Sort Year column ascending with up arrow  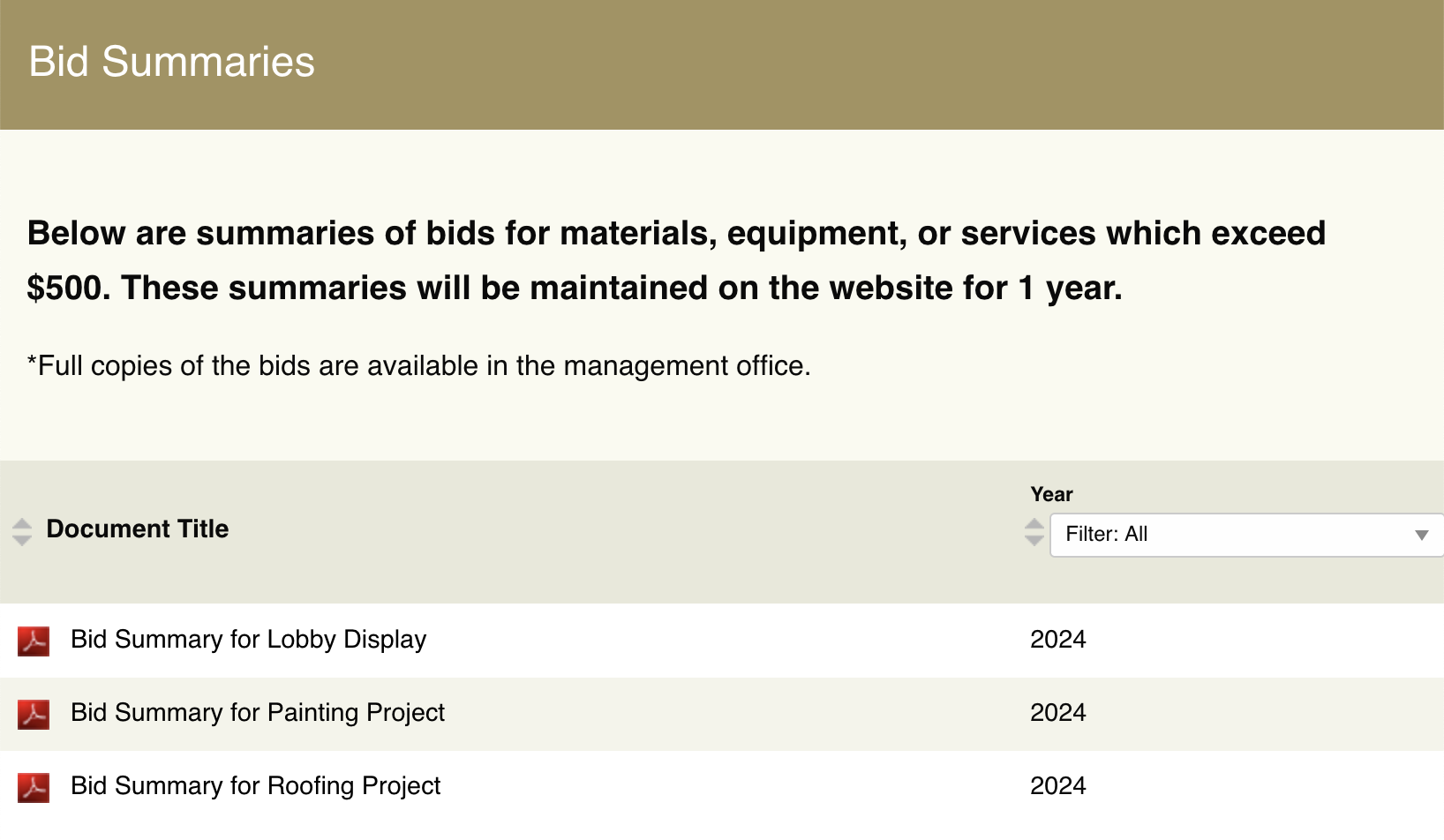(1034, 524)
